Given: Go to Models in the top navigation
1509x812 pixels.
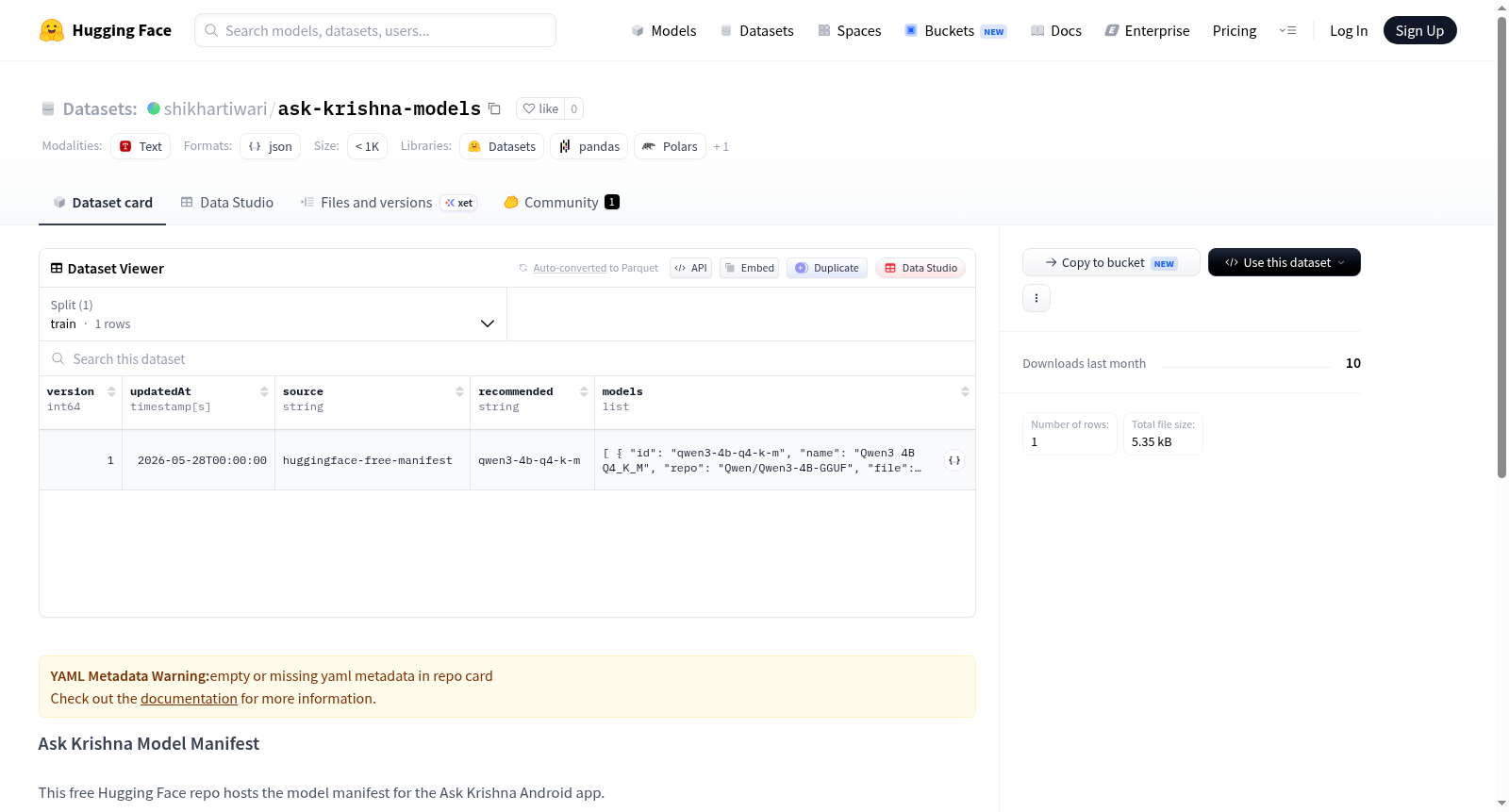Looking at the screenshot, I should pyautogui.click(x=664, y=30).
